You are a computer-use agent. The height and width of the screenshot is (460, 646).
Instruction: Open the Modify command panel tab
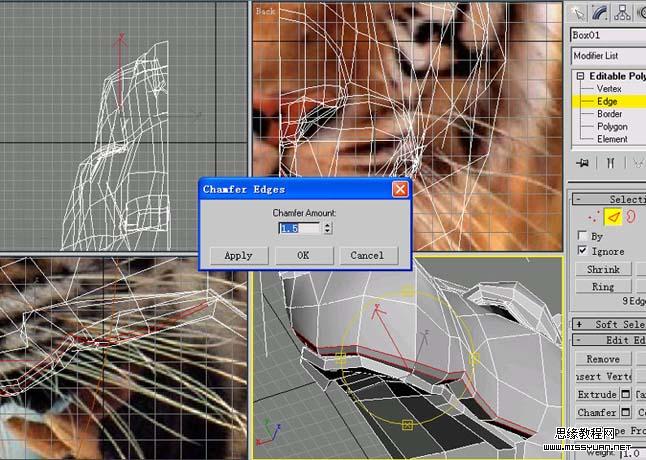click(x=600, y=13)
